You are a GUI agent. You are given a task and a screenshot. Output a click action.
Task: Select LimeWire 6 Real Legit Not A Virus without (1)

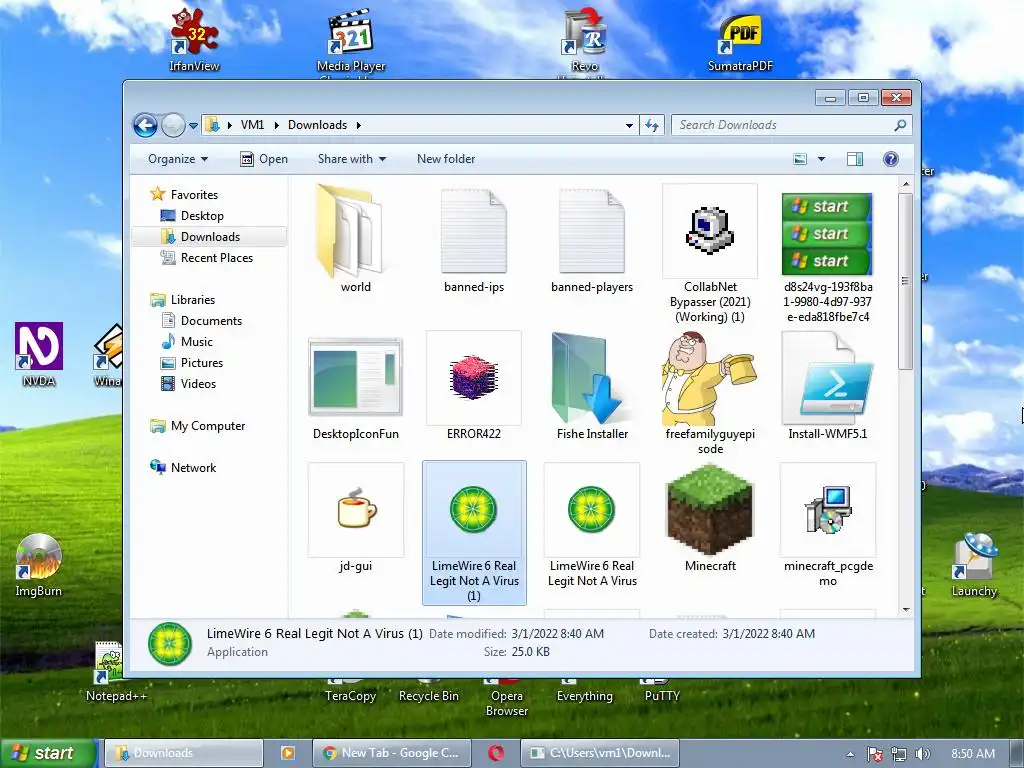tap(592, 525)
